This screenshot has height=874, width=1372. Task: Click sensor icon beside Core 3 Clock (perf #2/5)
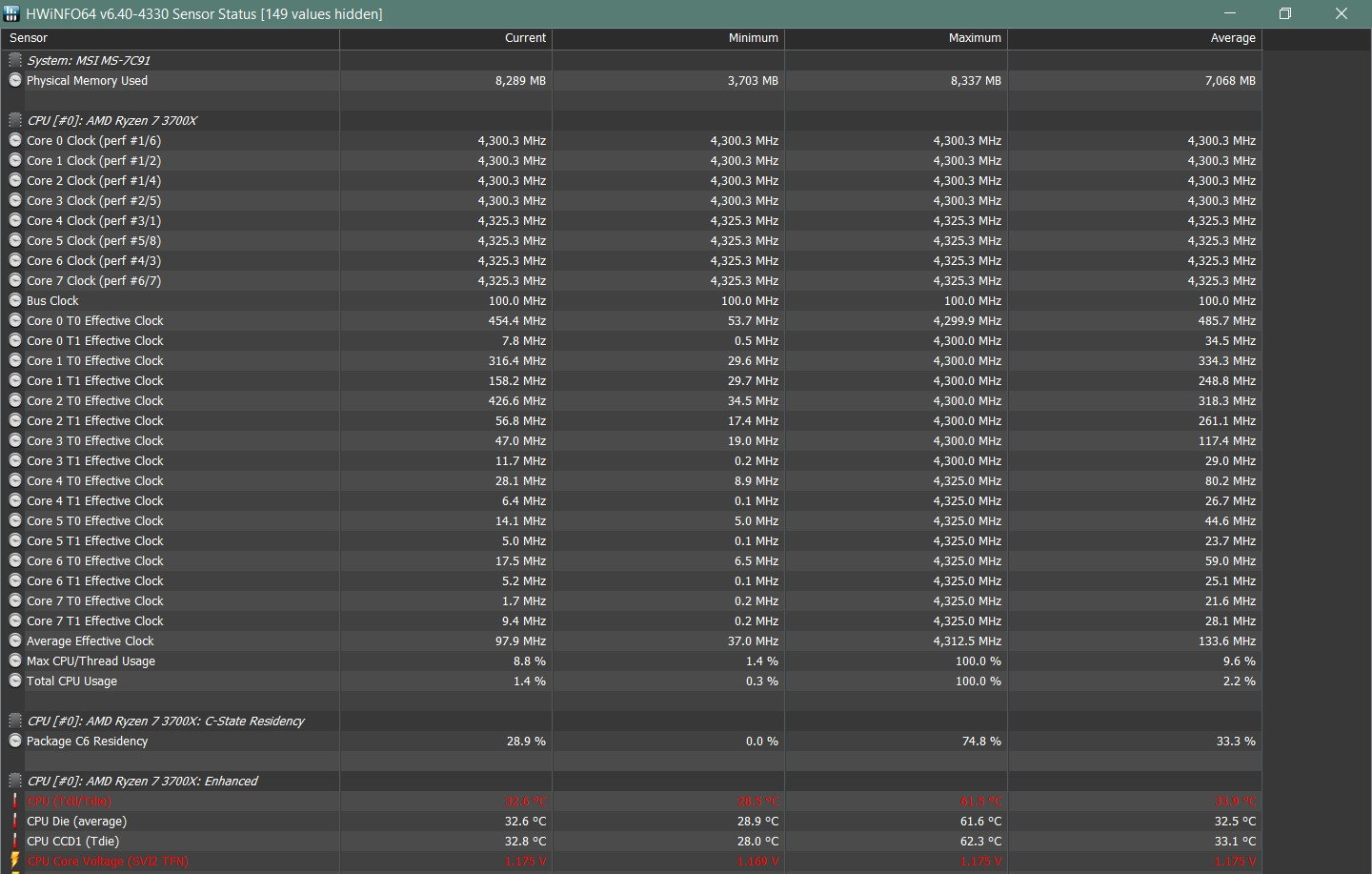[14, 200]
